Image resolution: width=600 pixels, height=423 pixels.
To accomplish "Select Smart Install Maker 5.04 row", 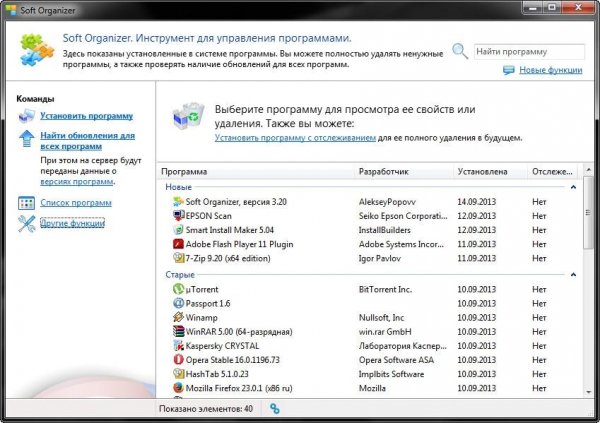I will pyautogui.click(x=230, y=230).
